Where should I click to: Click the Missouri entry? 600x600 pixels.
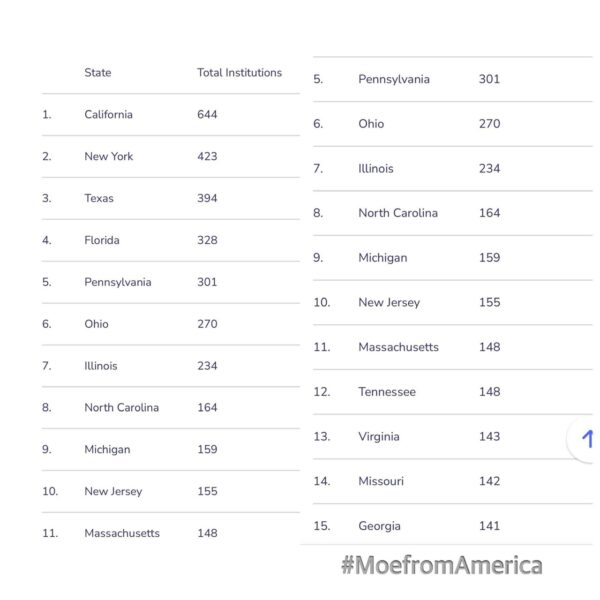(x=381, y=481)
